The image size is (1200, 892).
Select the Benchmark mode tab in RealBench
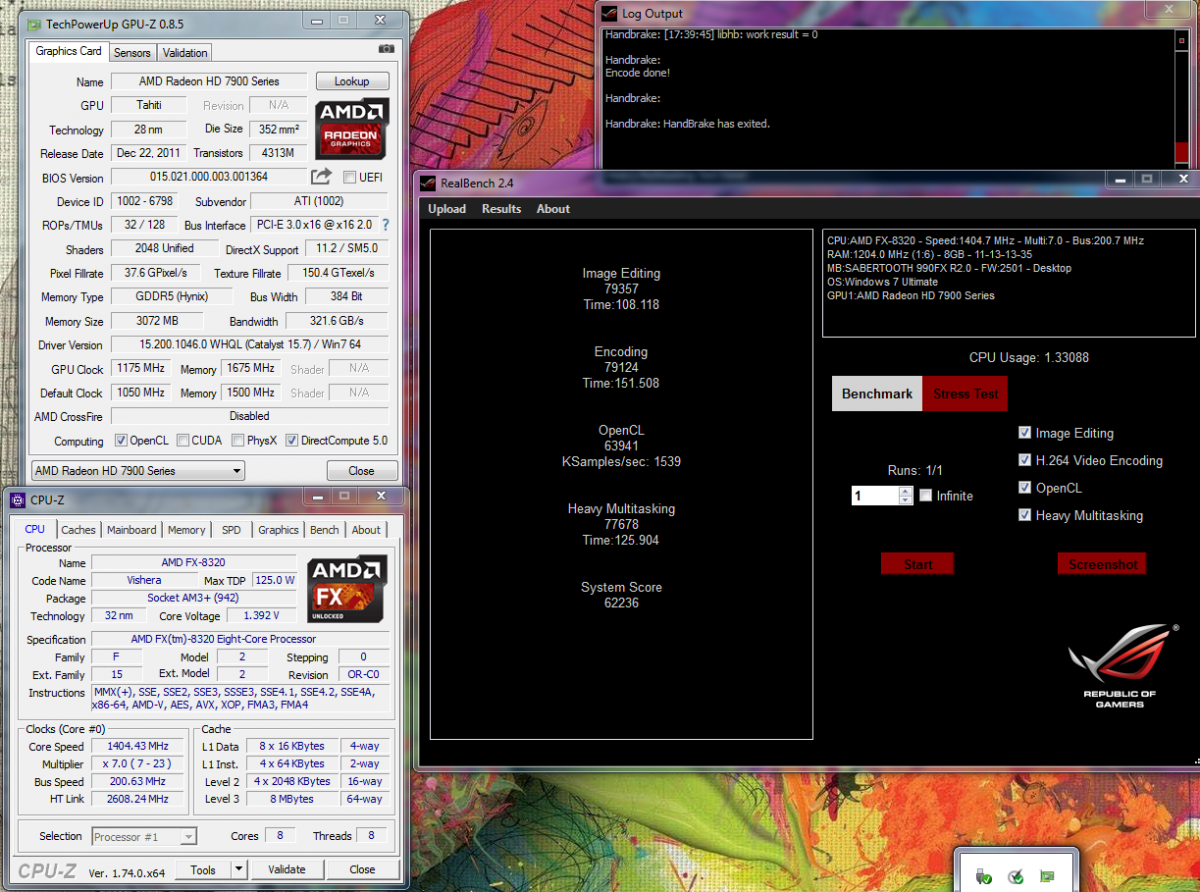(877, 394)
